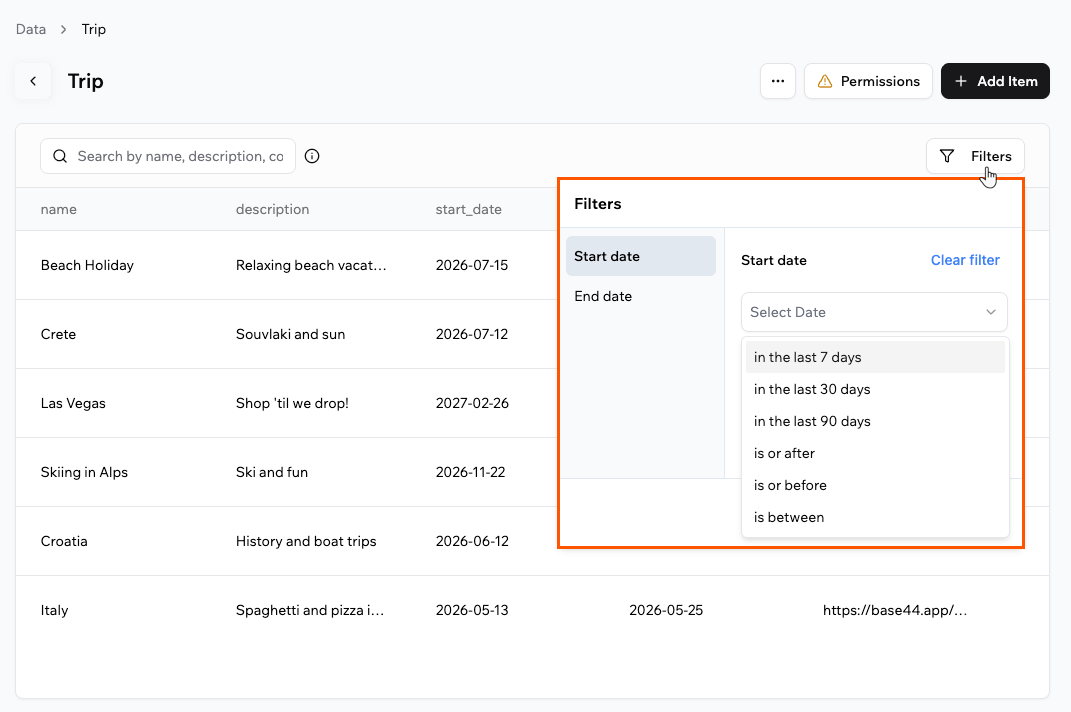Click 'History and boat trips' description cell
The image size is (1071, 712).
[306, 541]
